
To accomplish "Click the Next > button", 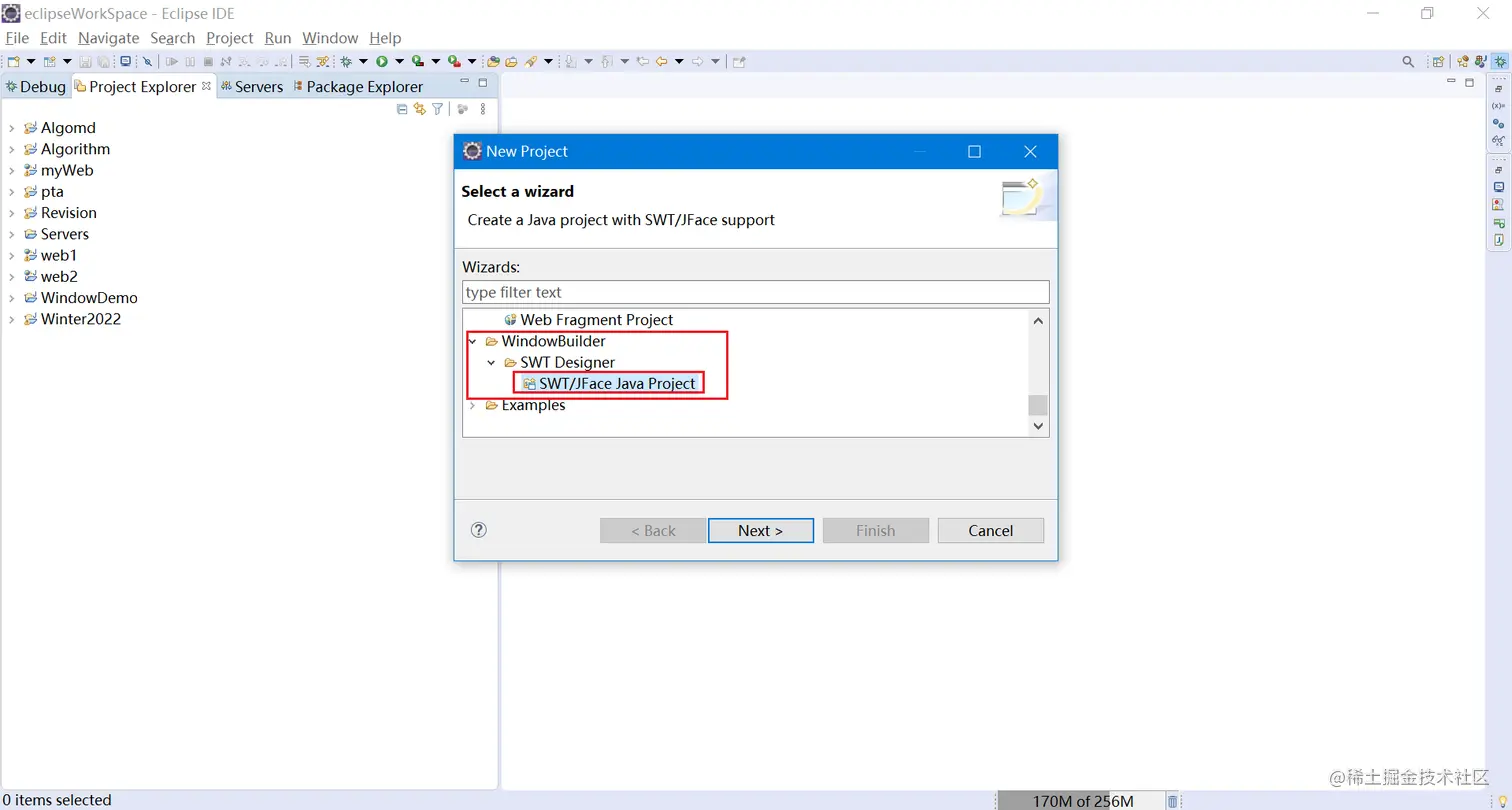I will pyautogui.click(x=760, y=530).
